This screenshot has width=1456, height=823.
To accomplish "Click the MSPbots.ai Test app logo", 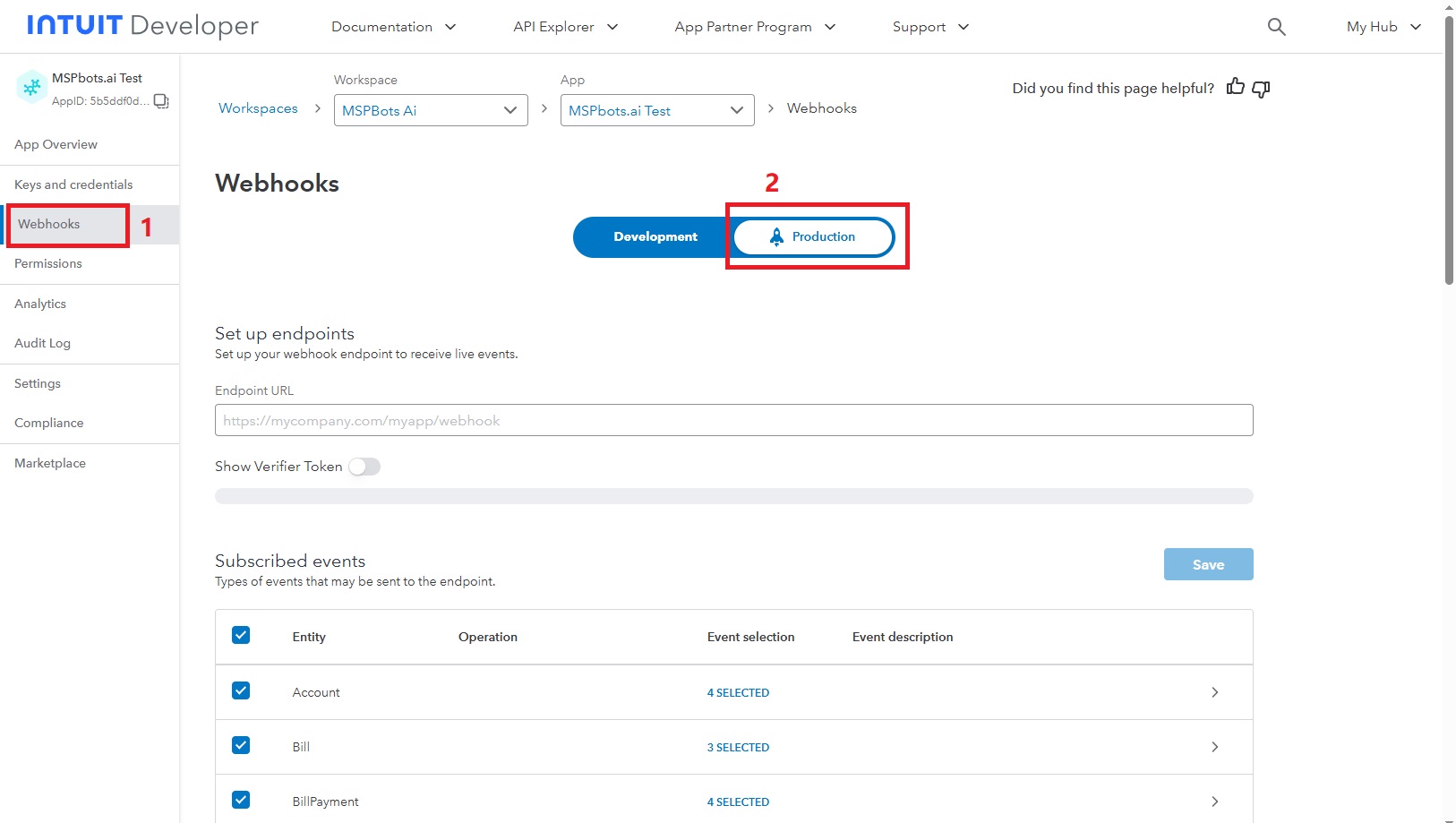I will (x=32, y=87).
